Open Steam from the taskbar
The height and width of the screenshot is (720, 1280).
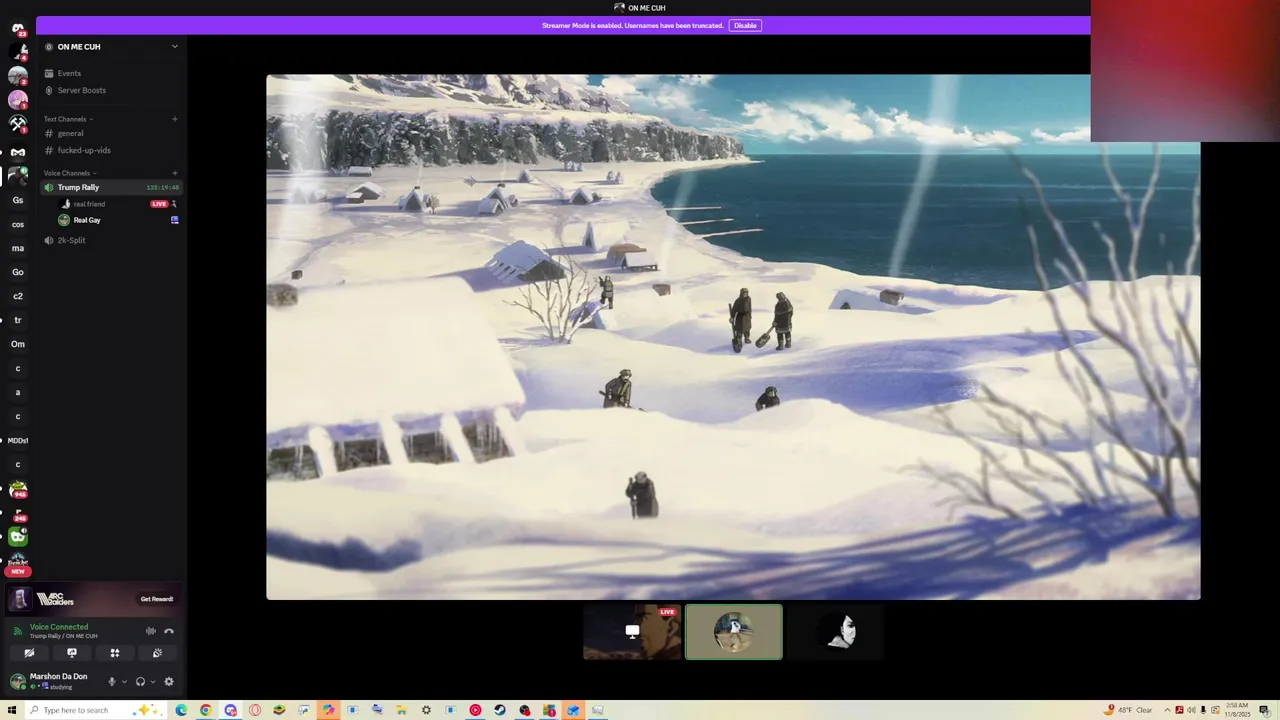click(x=500, y=710)
